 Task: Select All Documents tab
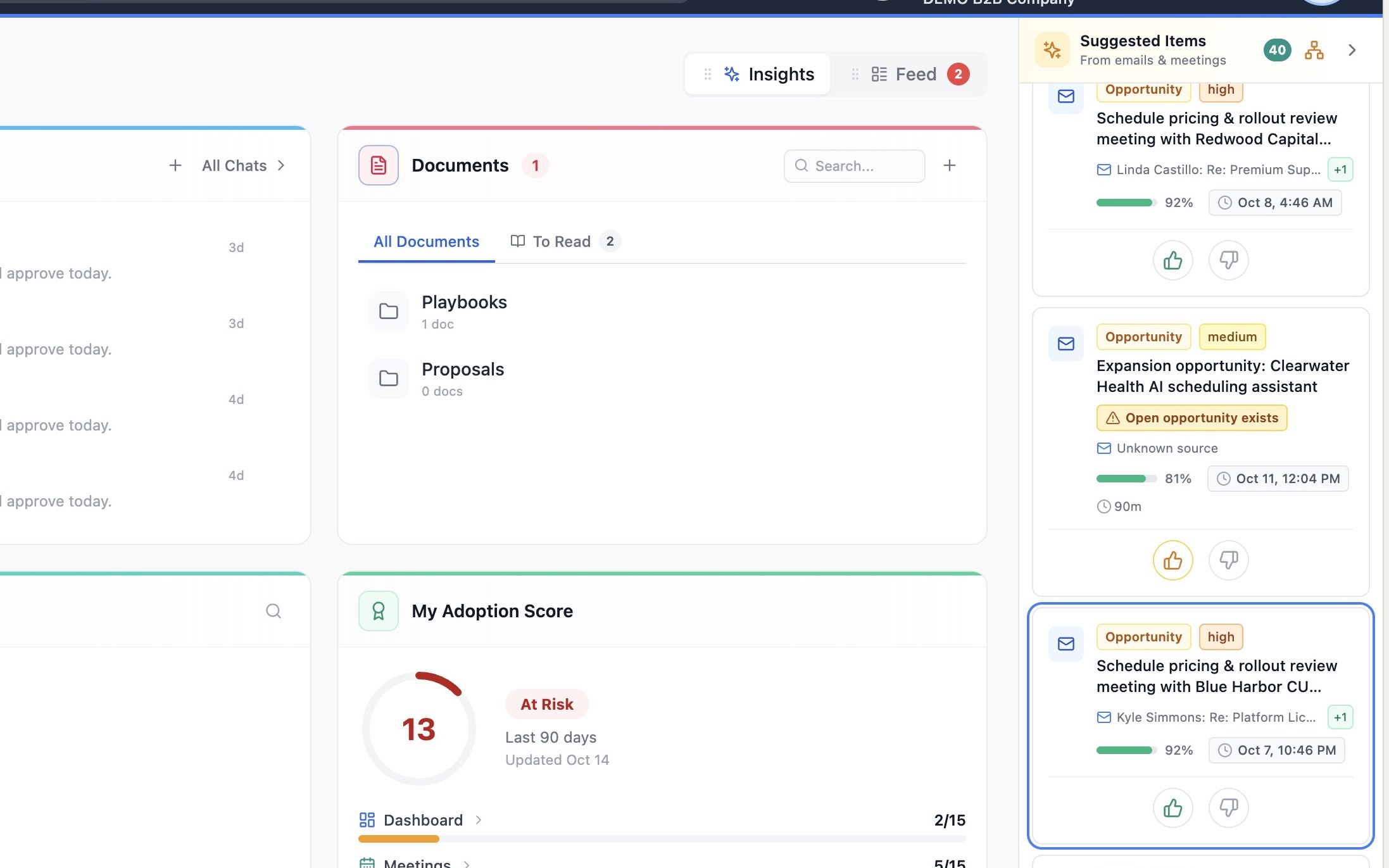(x=426, y=242)
